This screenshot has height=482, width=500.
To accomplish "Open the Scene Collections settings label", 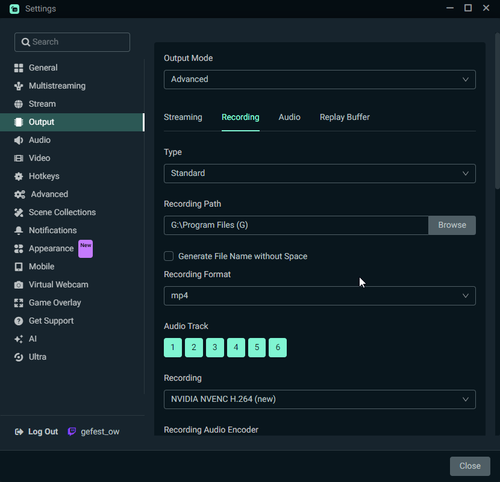I will pyautogui.click(x=62, y=212).
